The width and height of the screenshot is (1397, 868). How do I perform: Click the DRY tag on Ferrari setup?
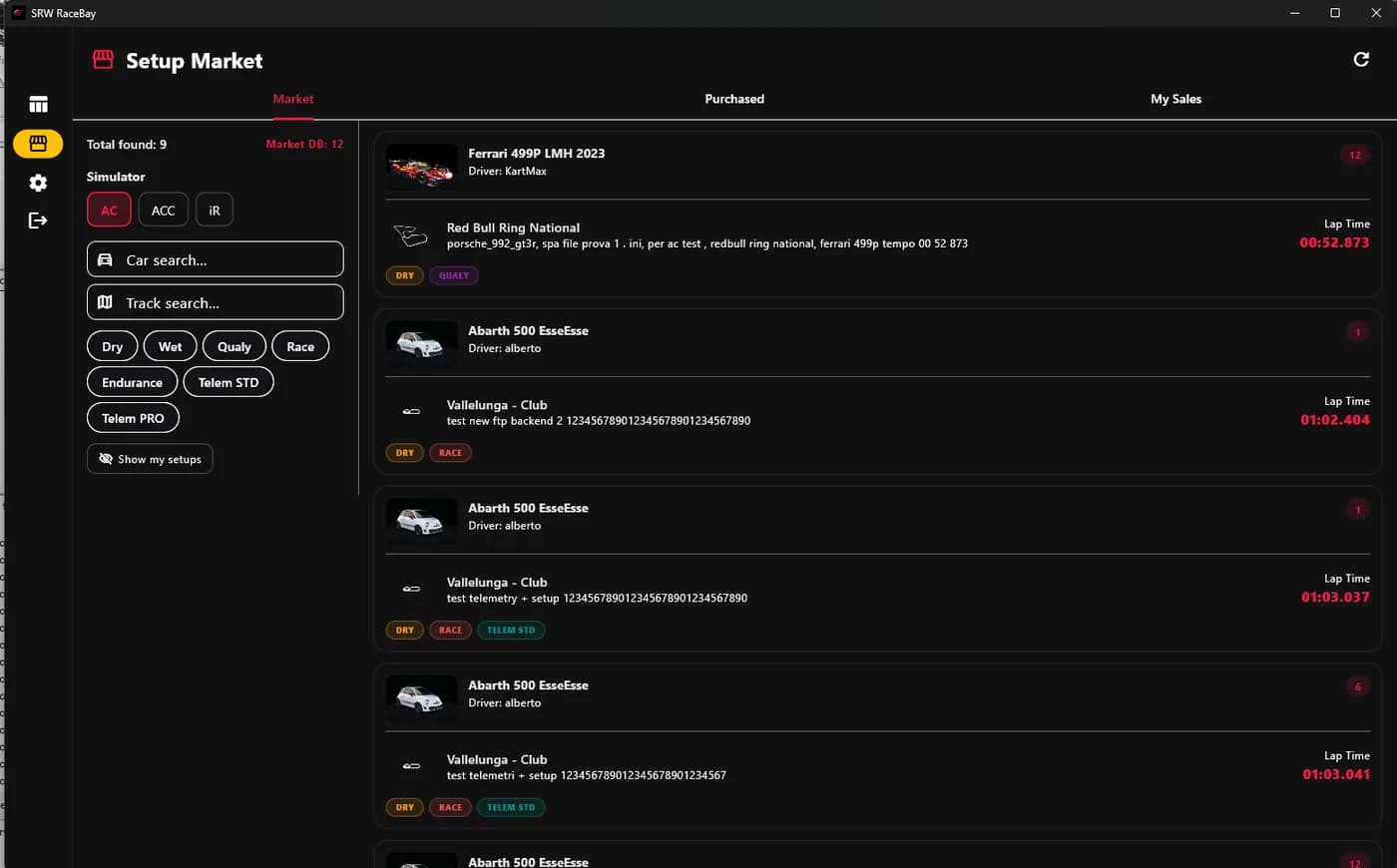404,275
